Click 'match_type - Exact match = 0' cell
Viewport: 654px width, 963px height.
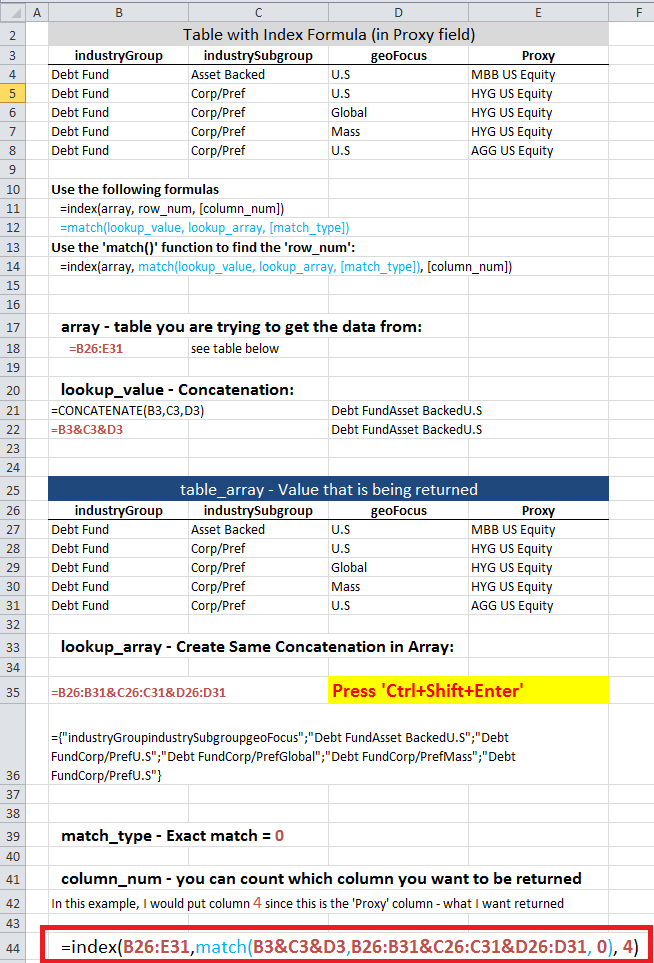(173, 836)
